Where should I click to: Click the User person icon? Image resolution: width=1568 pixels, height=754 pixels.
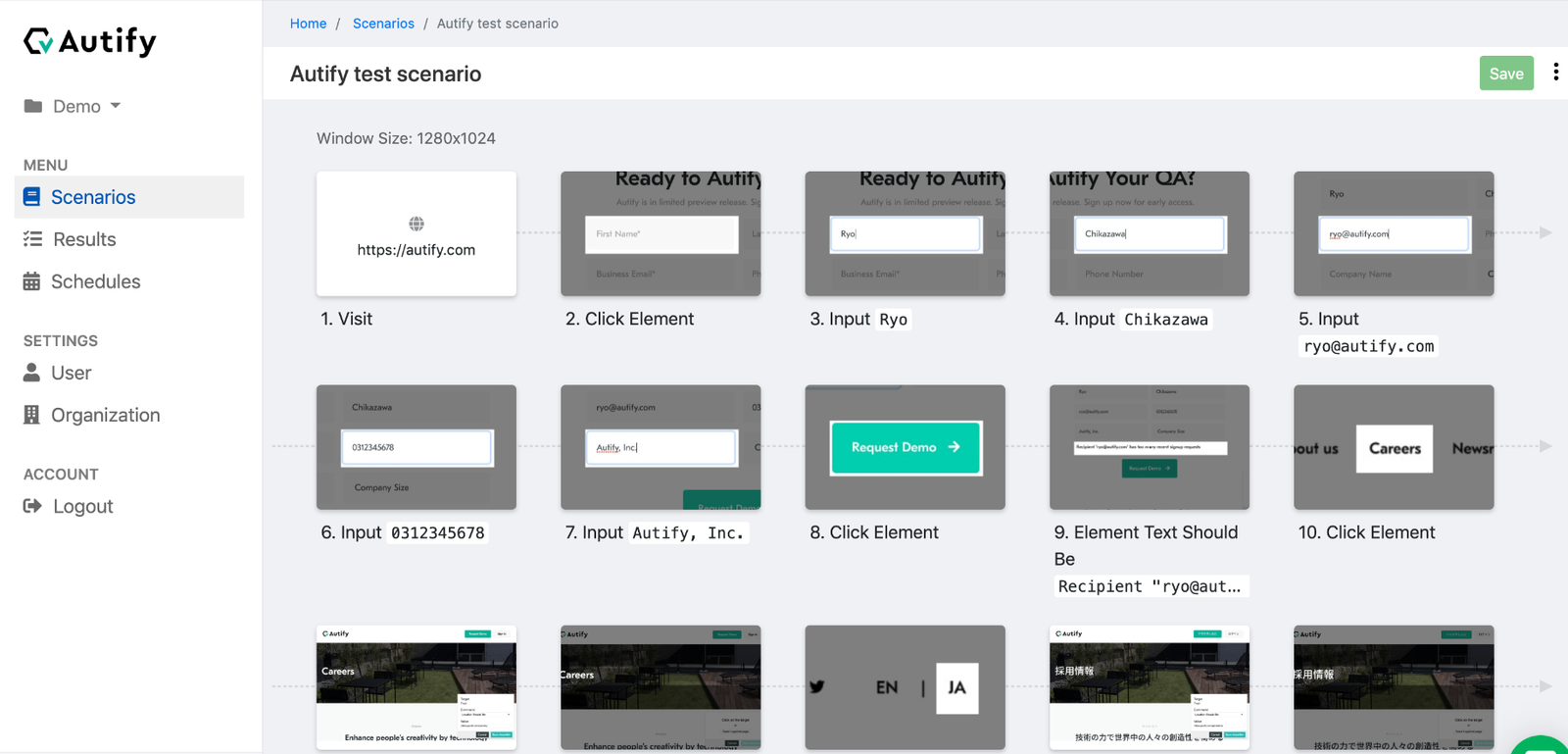[x=32, y=373]
